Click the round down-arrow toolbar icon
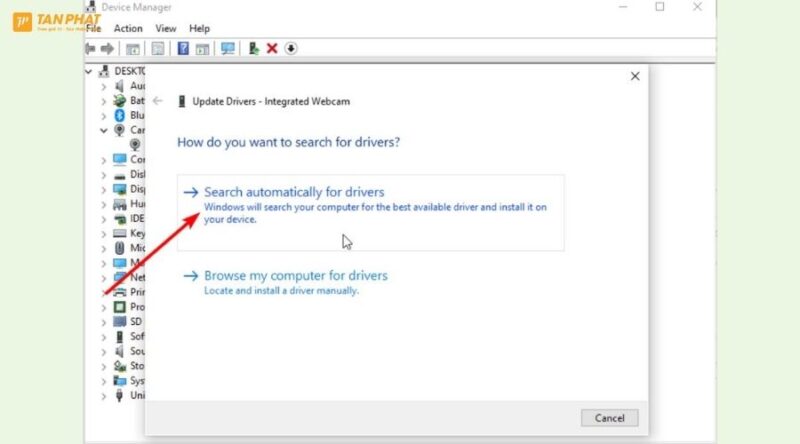This screenshot has height=444, width=800. [291, 48]
